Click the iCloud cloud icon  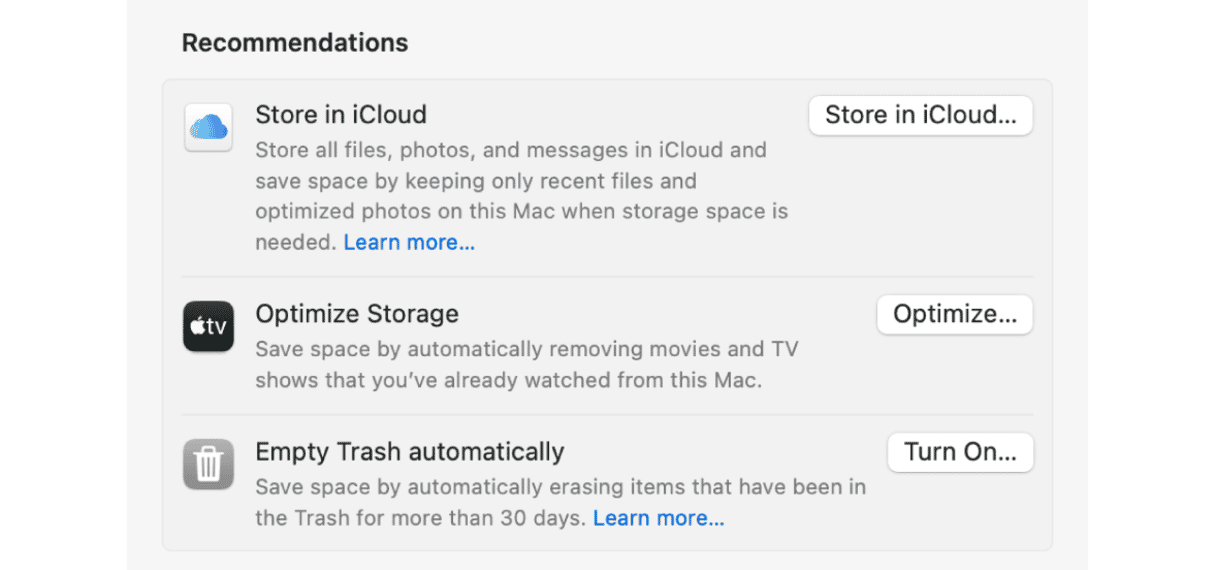[208, 127]
